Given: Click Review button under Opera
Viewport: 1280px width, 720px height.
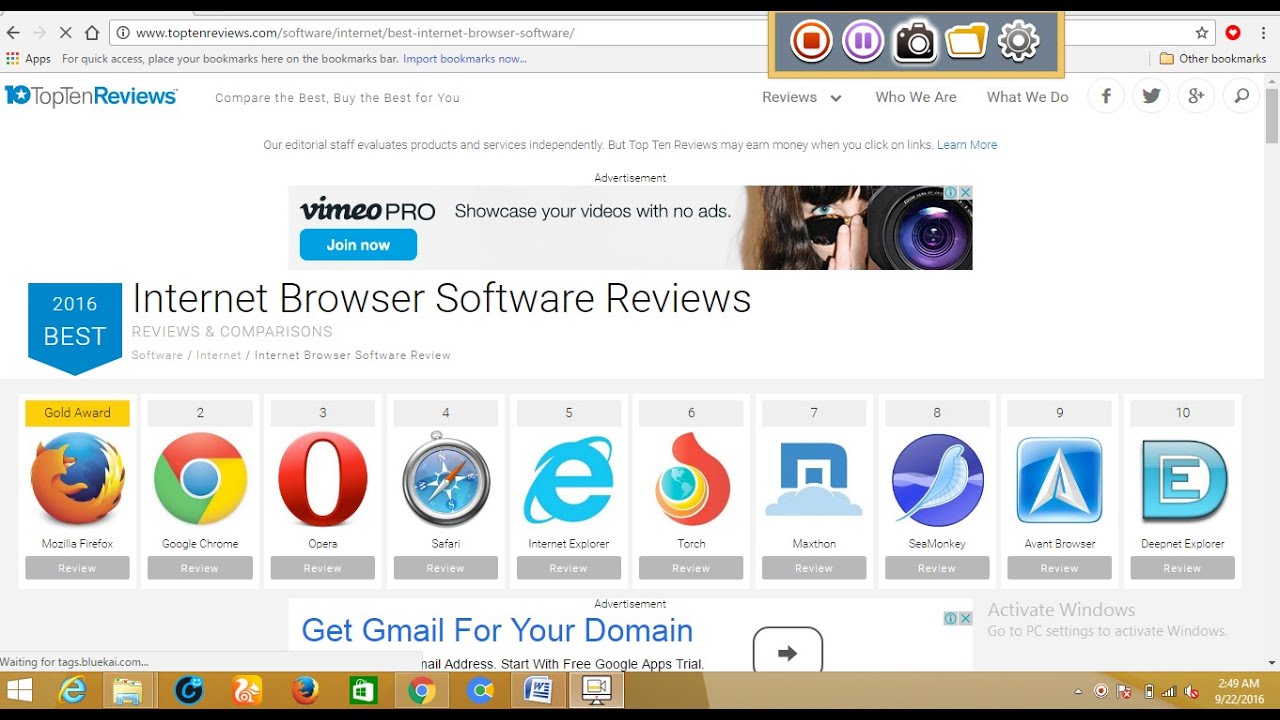Looking at the screenshot, I should (323, 568).
